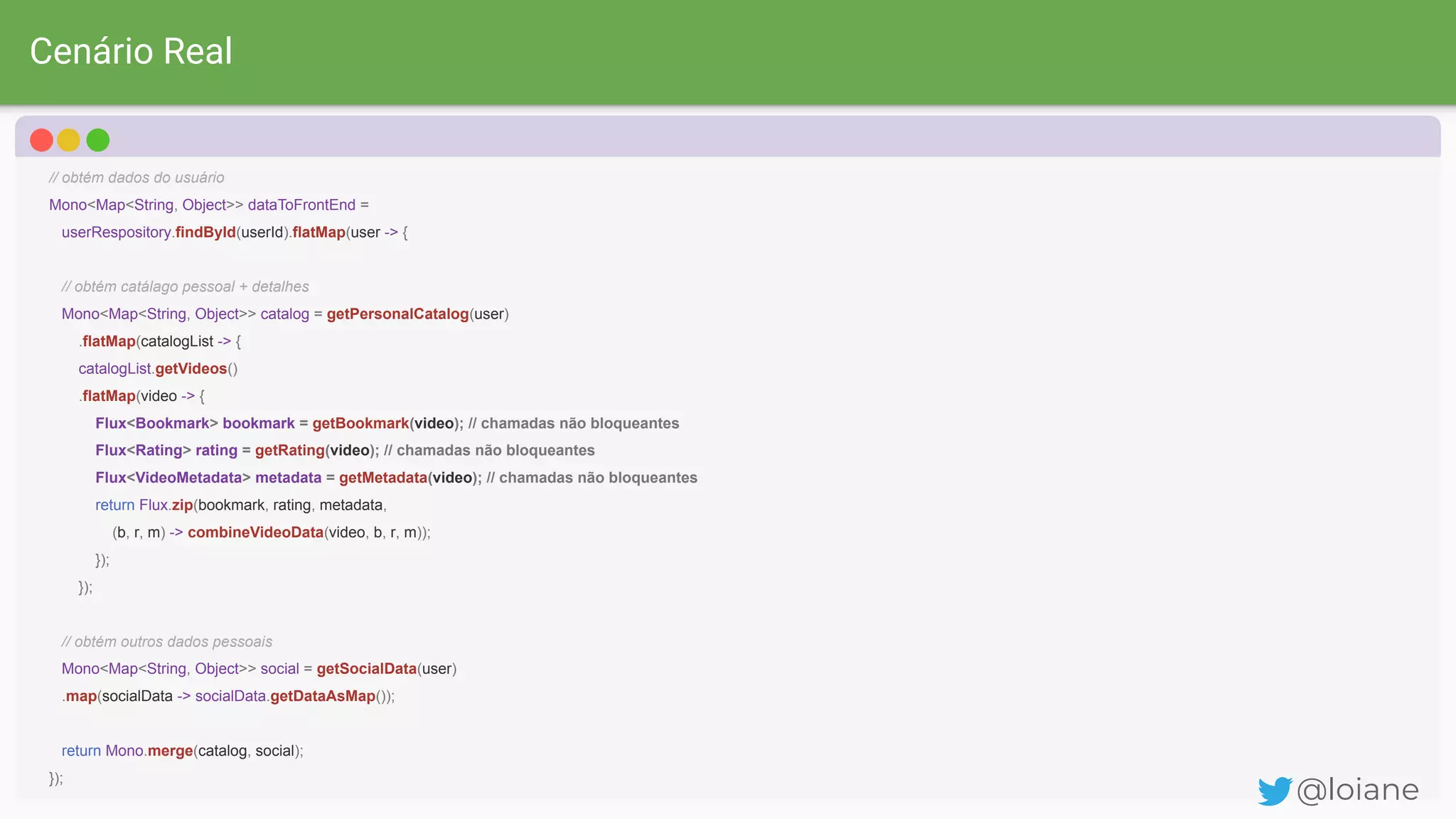Click the findById method name

[x=205, y=232]
